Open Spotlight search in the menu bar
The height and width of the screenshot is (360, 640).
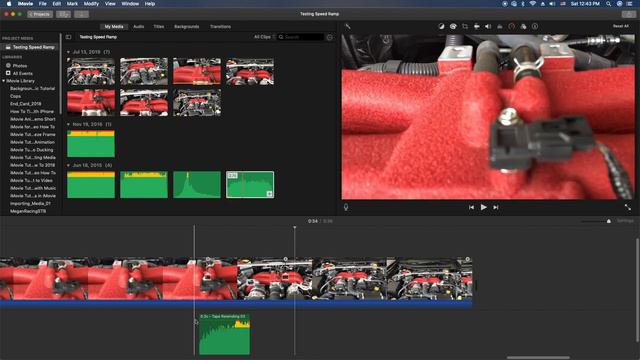(x=609, y=4)
